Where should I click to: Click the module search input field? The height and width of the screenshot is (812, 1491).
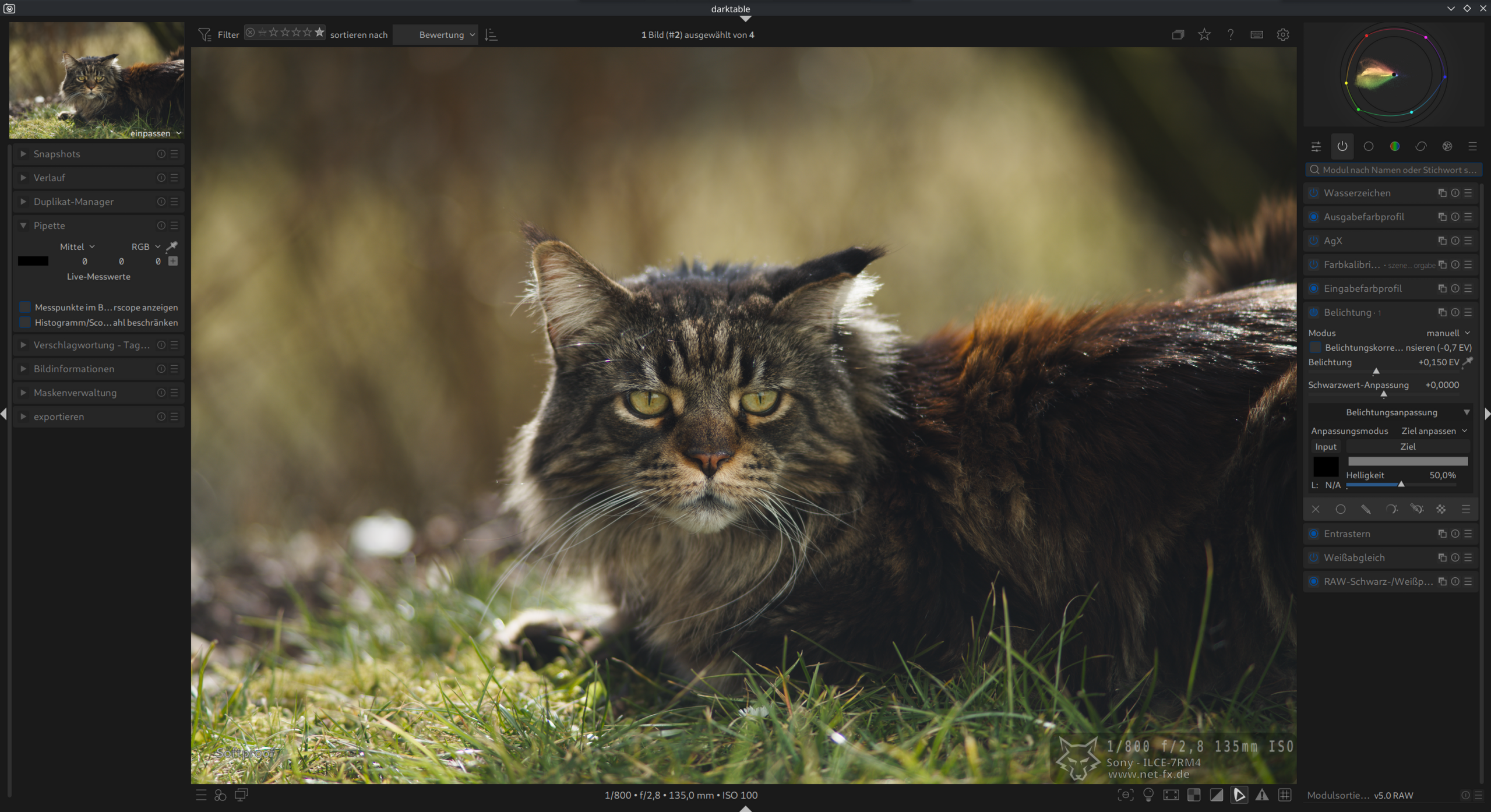tap(1398, 170)
